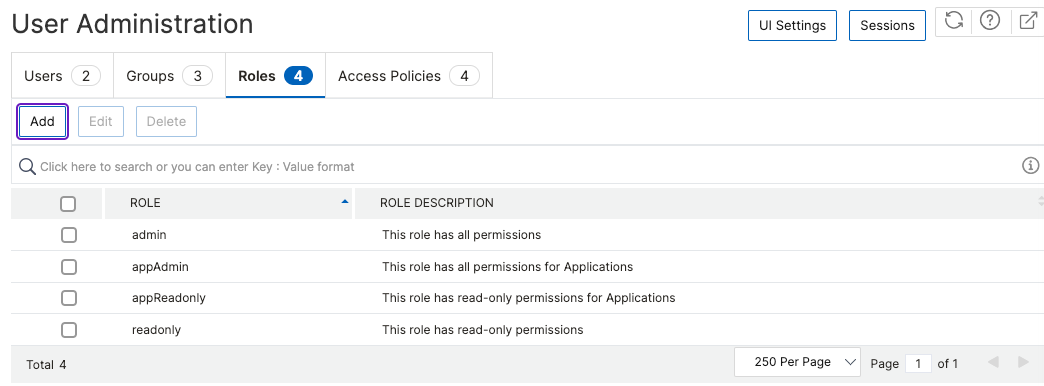Open the Access Policies tab
The height and width of the screenshot is (386, 1044).
coord(408,76)
